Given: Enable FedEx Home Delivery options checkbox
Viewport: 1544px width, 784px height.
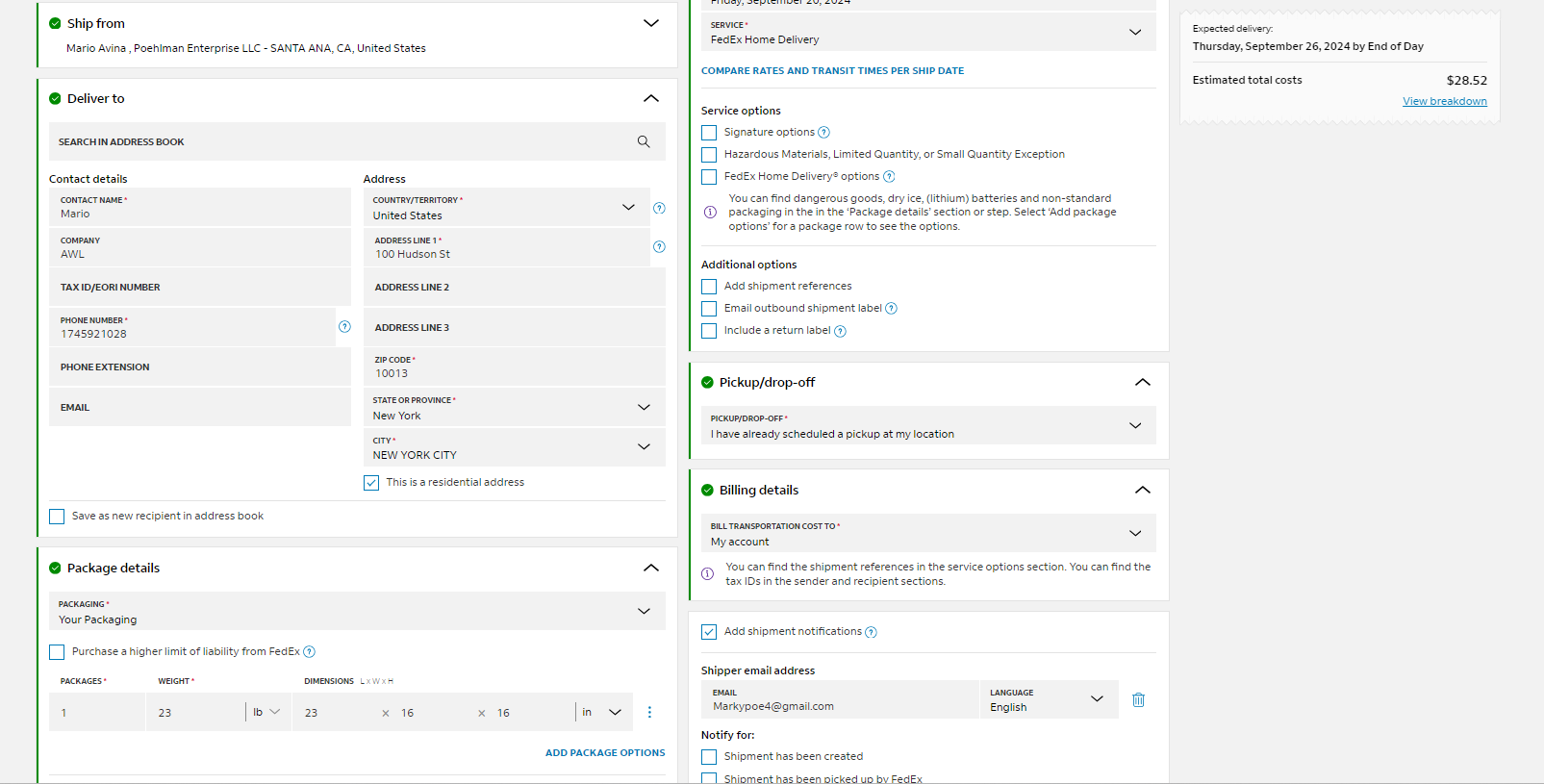Looking at the screenshot, I should pos(709,177).
